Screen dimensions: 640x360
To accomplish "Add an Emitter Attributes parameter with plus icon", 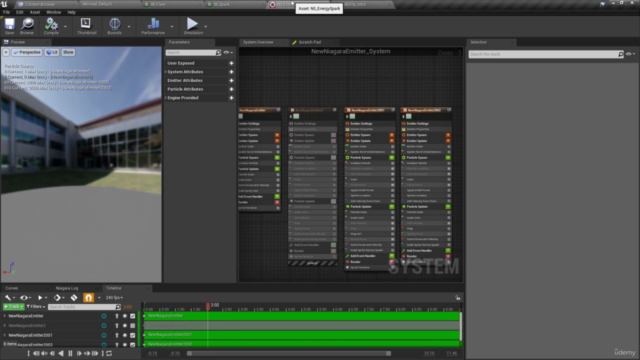I will point(231,80).
